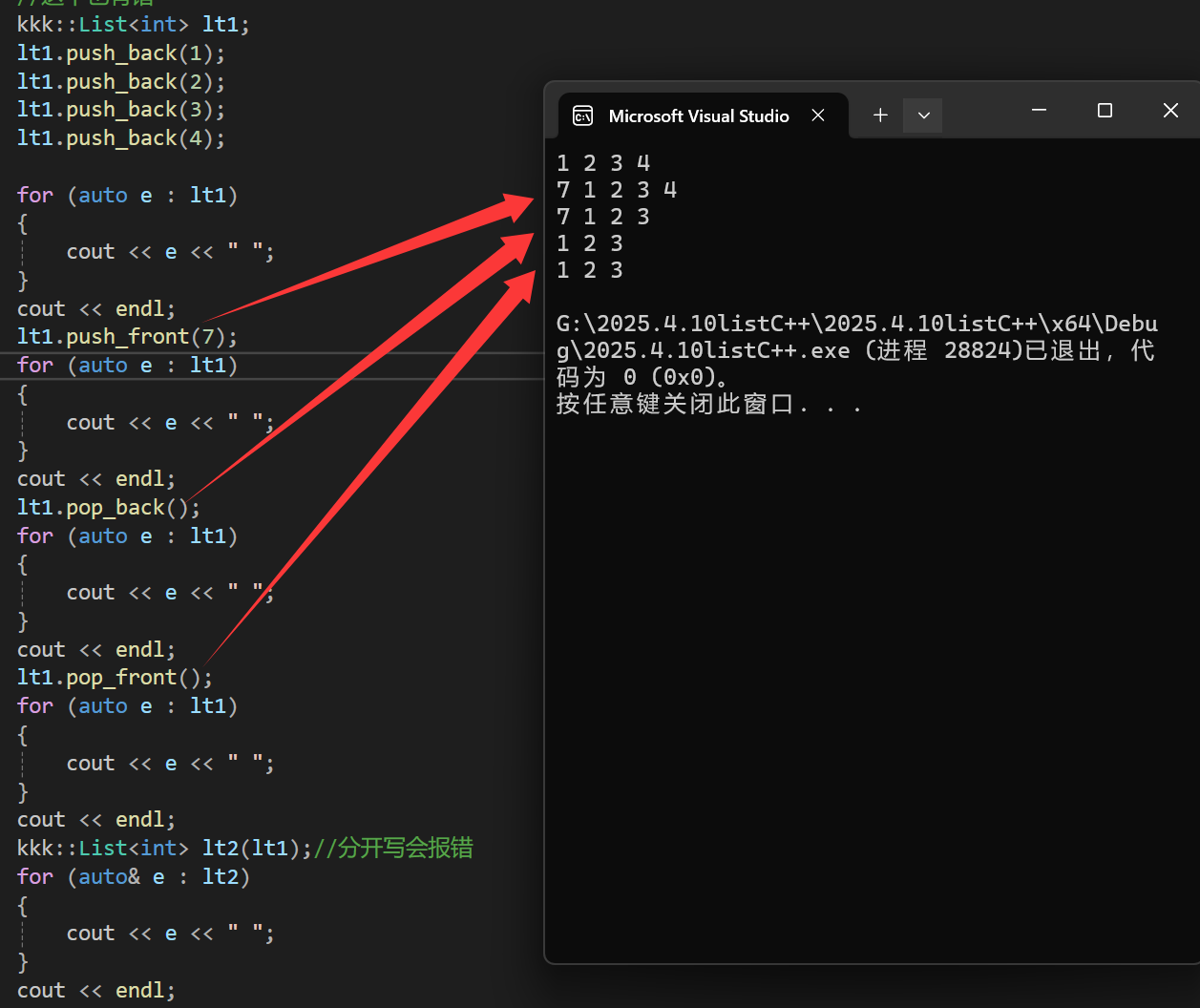Close the console window
The height and width of the screenshot is (1008, 1200).
pos(1170,111)
